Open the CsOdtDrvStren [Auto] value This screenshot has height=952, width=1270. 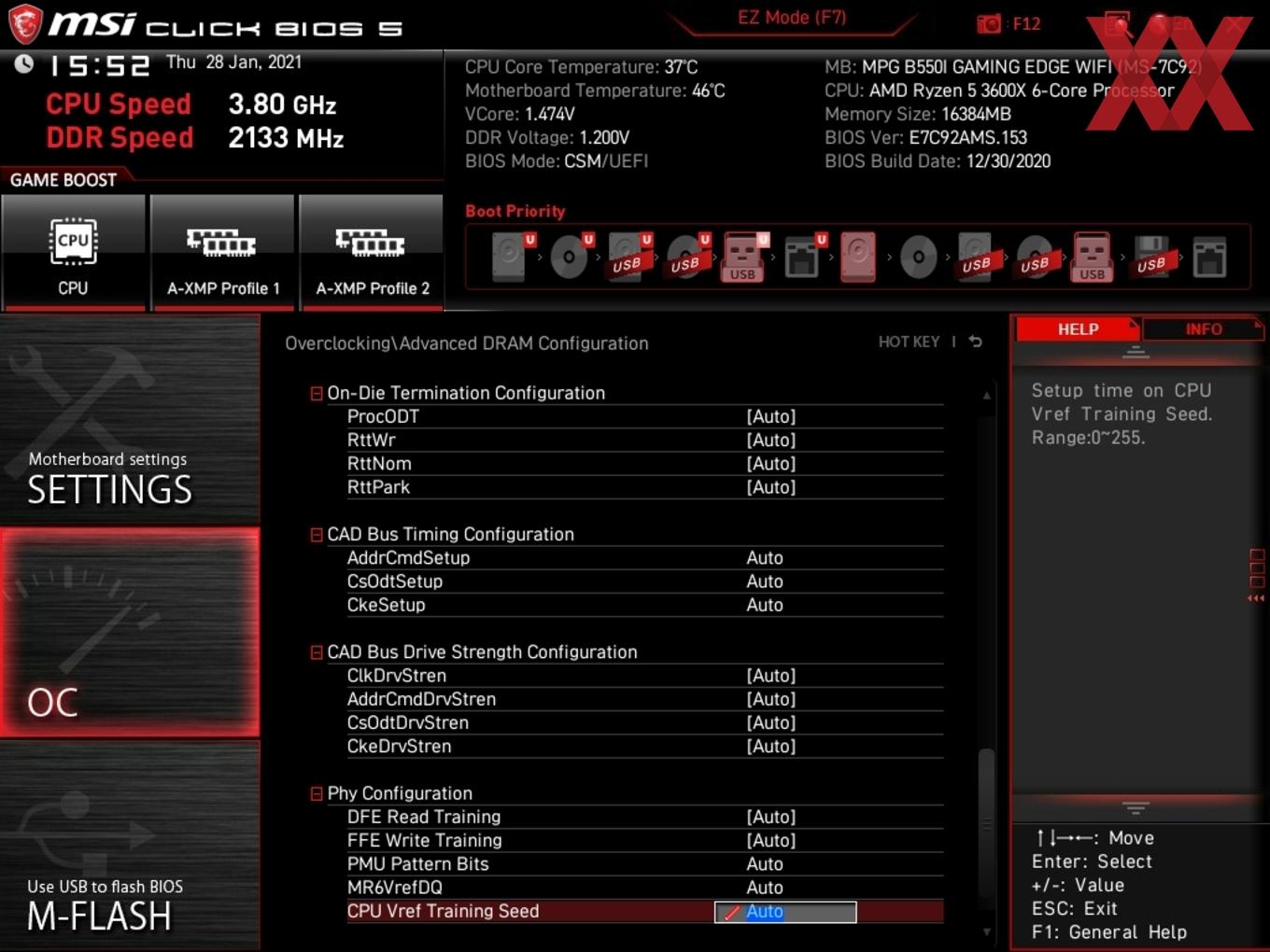pyautogui.click(x=771, y=722)
